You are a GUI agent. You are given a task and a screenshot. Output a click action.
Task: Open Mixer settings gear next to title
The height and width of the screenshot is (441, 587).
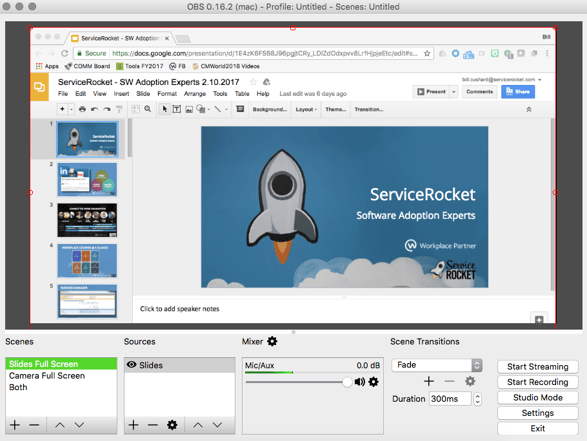pyautogui.click(x=272, y=341)
